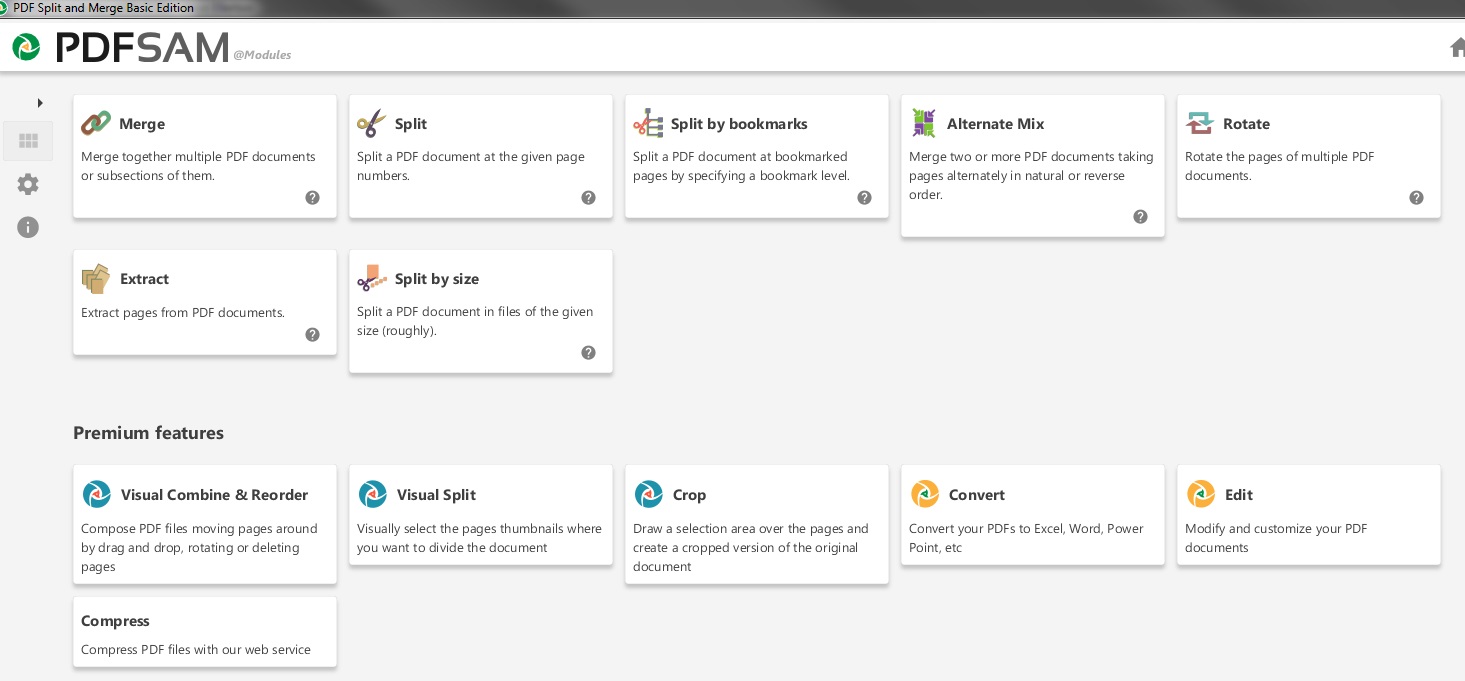Click the home icon at top right

[1457, 46]
